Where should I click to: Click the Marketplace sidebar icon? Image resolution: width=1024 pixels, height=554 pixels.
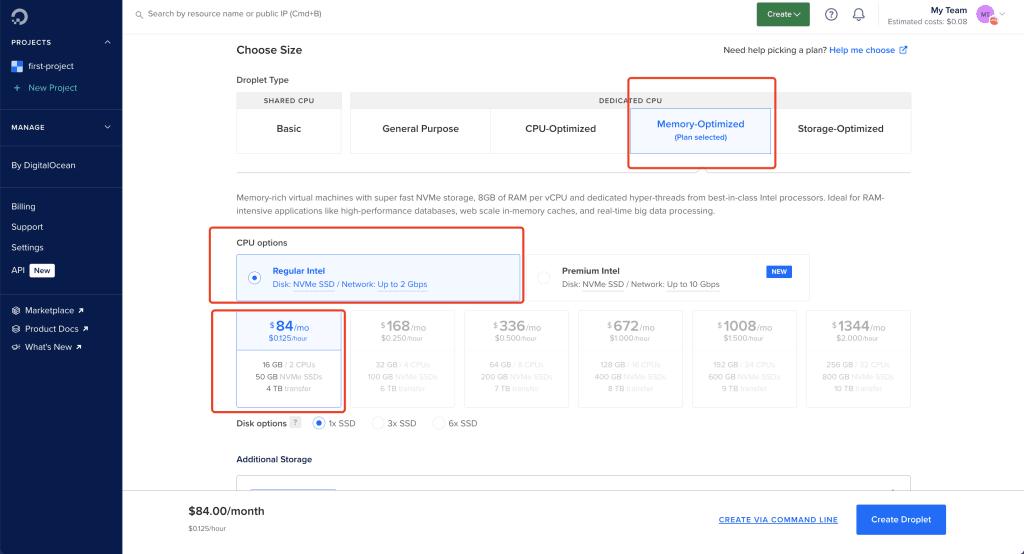(x=16, y=310)
